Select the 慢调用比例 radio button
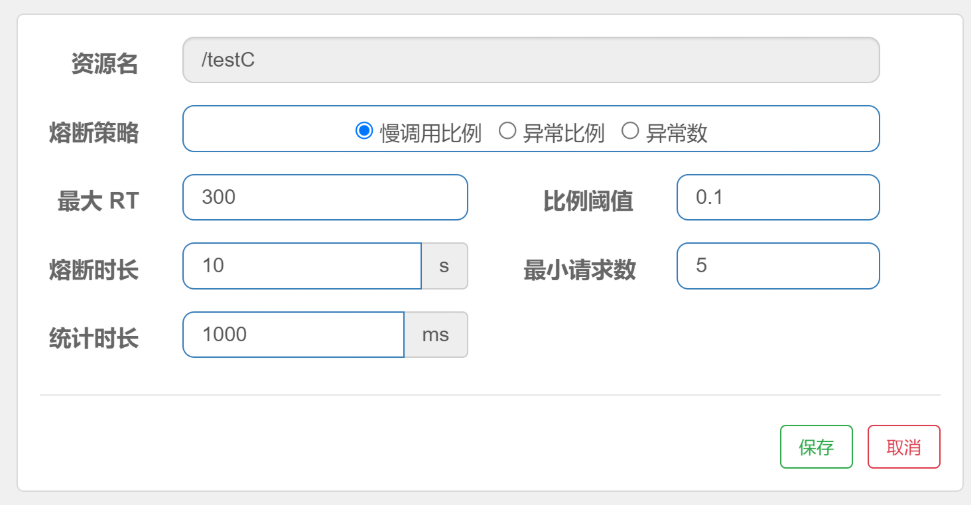This screenshot has width=971, height=505. pos(364,131)
